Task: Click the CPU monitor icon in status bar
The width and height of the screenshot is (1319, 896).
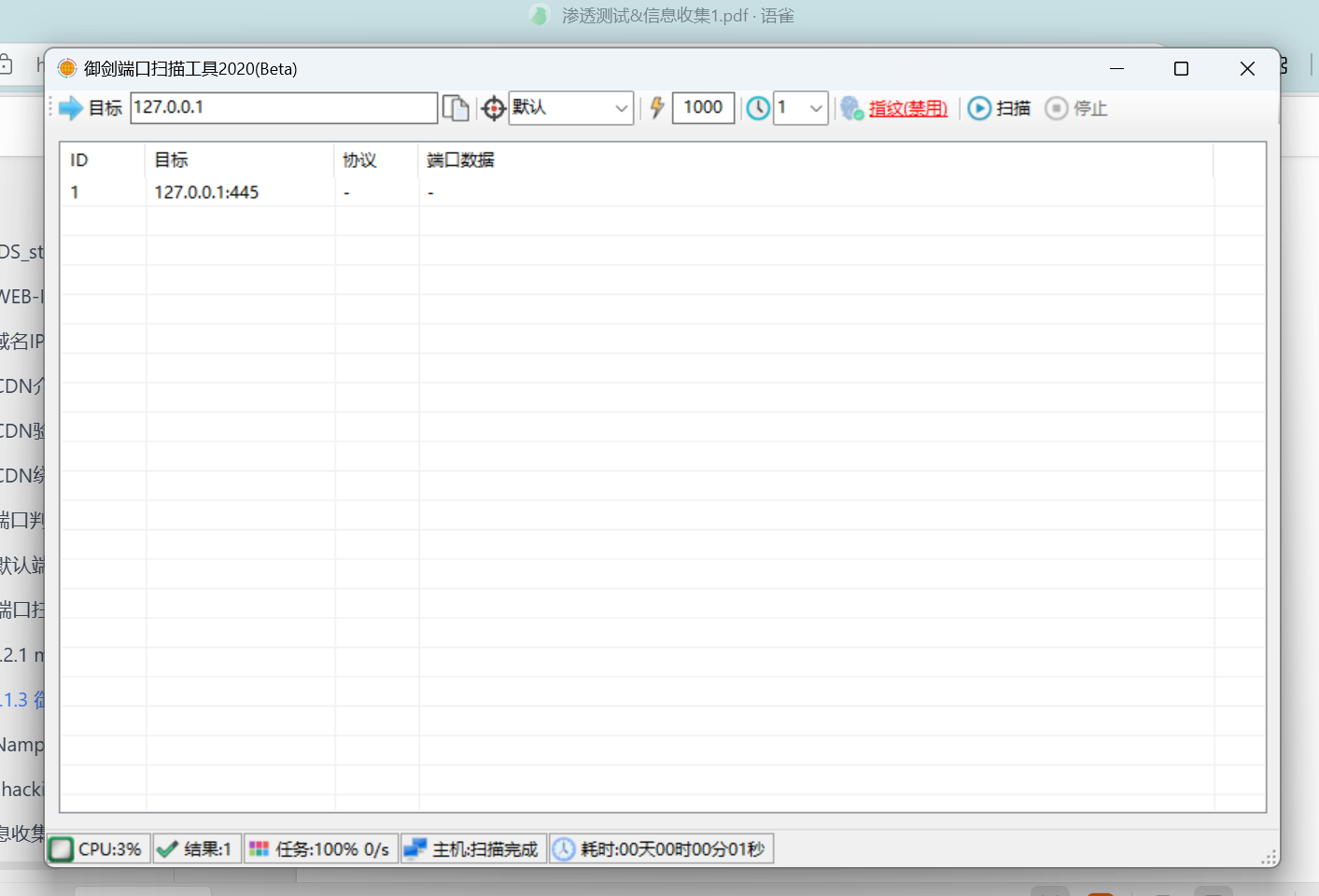Action: point(62,849)
